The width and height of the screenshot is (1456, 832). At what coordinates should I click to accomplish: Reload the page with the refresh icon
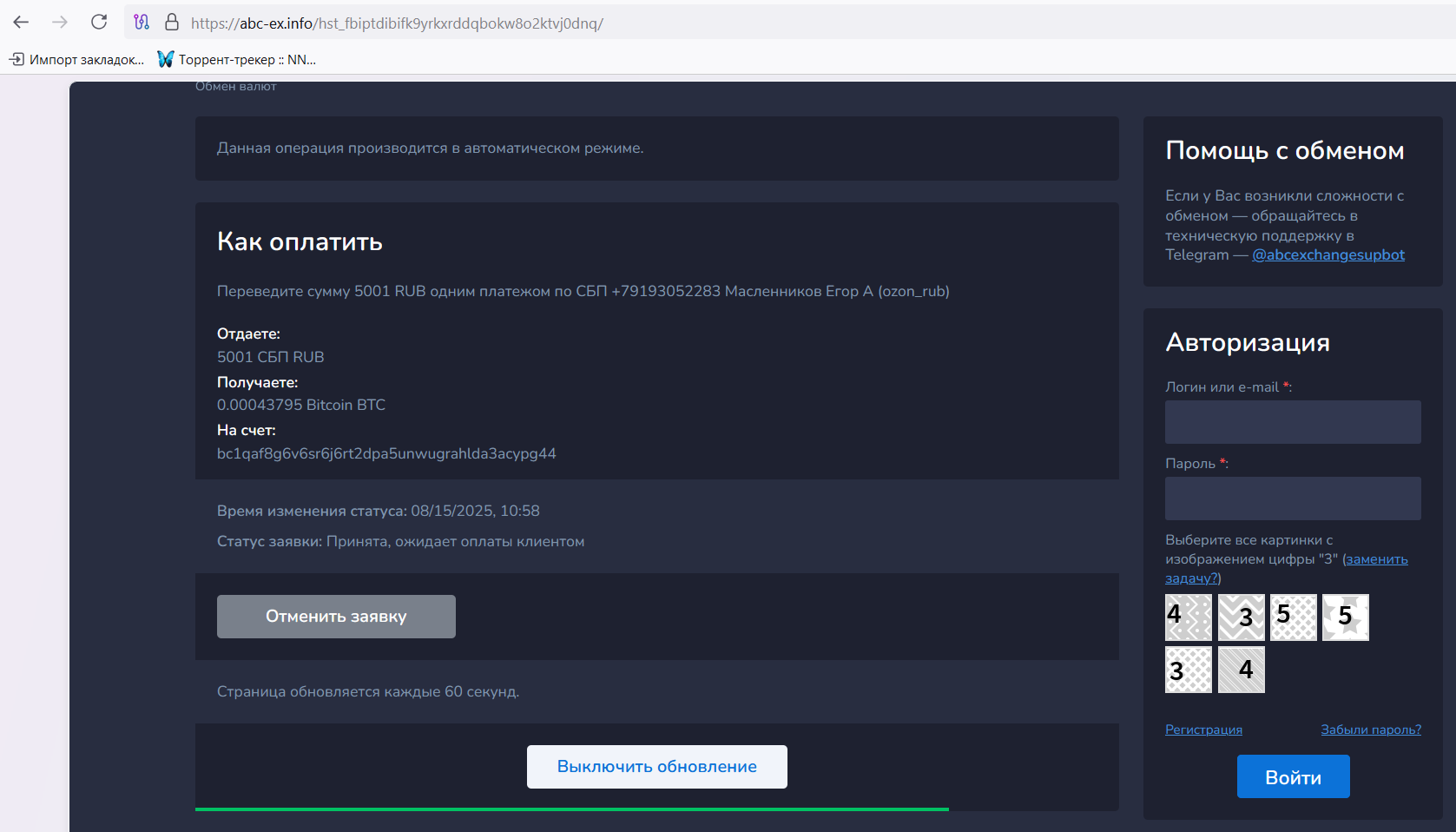[x=99, y=23]
